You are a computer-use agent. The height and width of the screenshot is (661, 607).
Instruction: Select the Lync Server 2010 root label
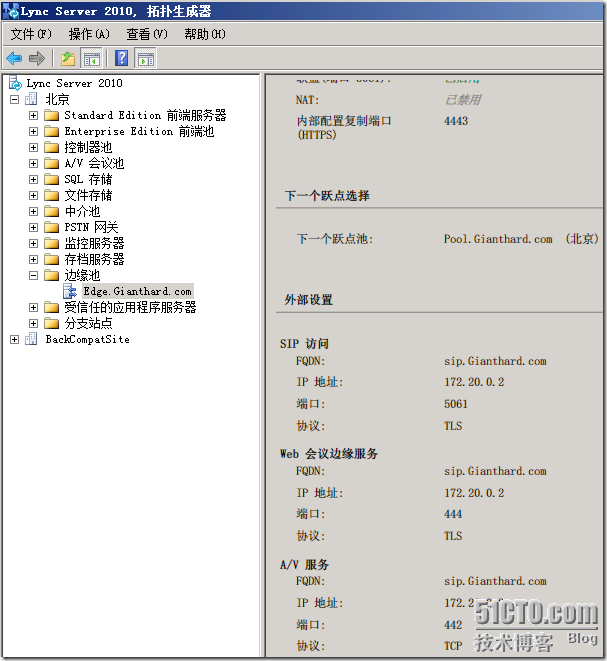tap(74, 83)
